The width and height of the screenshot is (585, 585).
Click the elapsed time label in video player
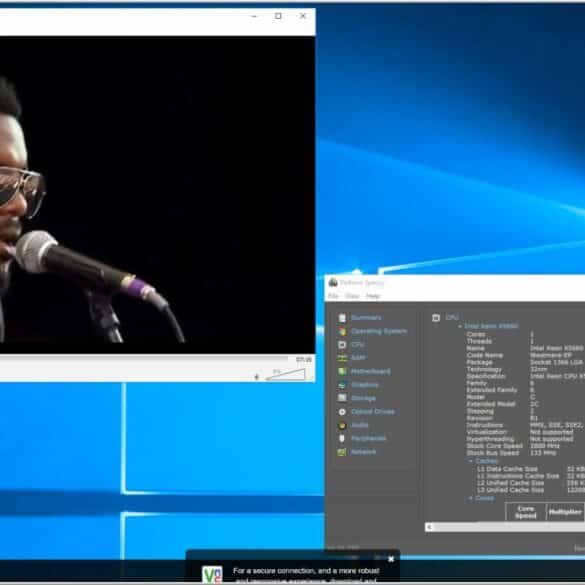[304, 360]
